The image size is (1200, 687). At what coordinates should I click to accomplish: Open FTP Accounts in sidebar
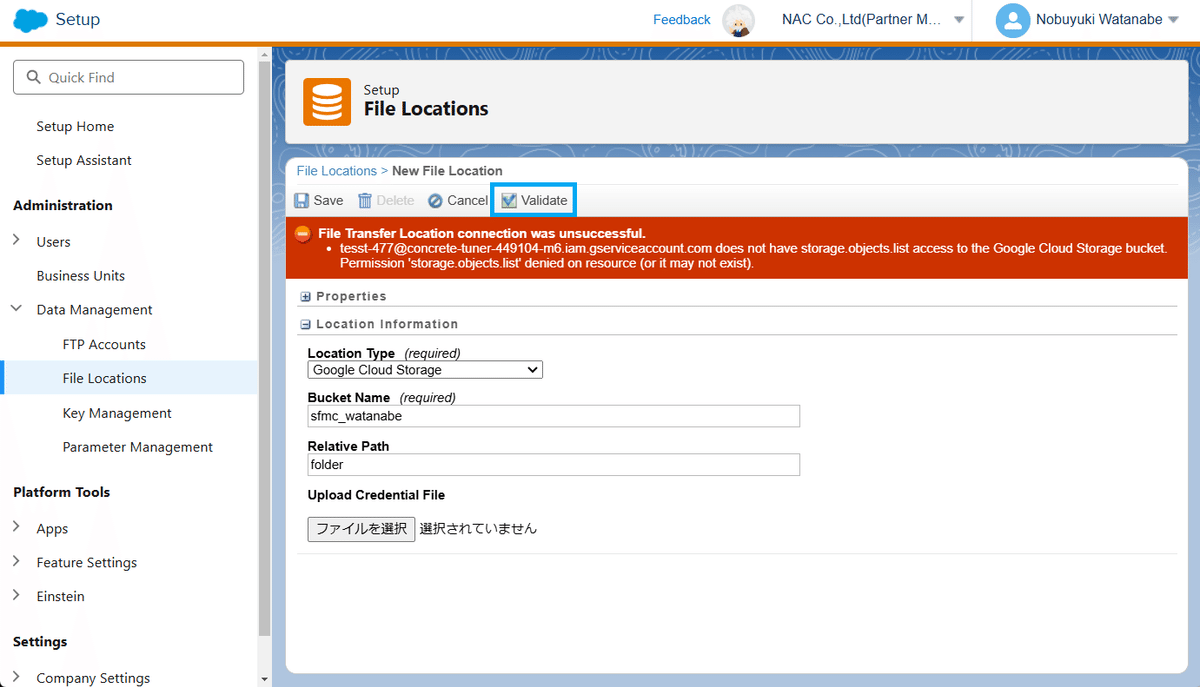pos(104,344)
